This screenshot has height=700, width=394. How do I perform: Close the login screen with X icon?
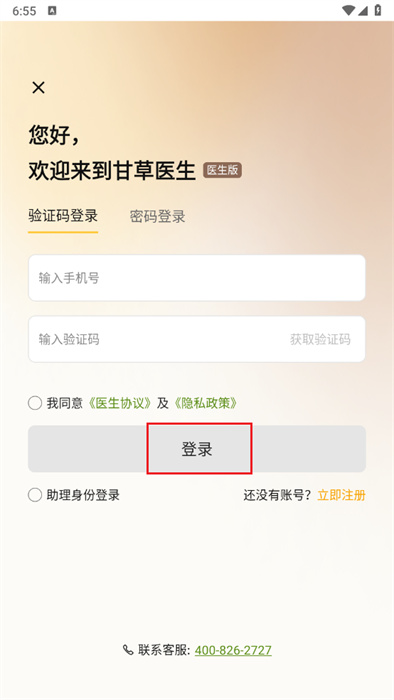click(38, 88)
